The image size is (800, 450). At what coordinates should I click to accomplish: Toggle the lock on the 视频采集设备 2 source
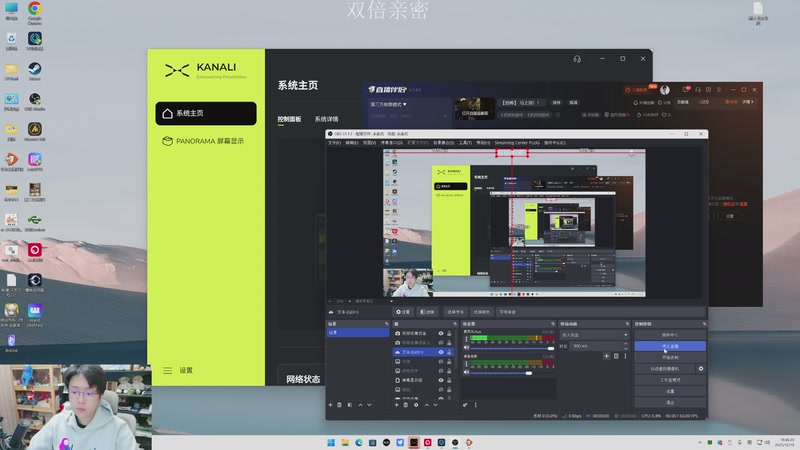(449, 343)
